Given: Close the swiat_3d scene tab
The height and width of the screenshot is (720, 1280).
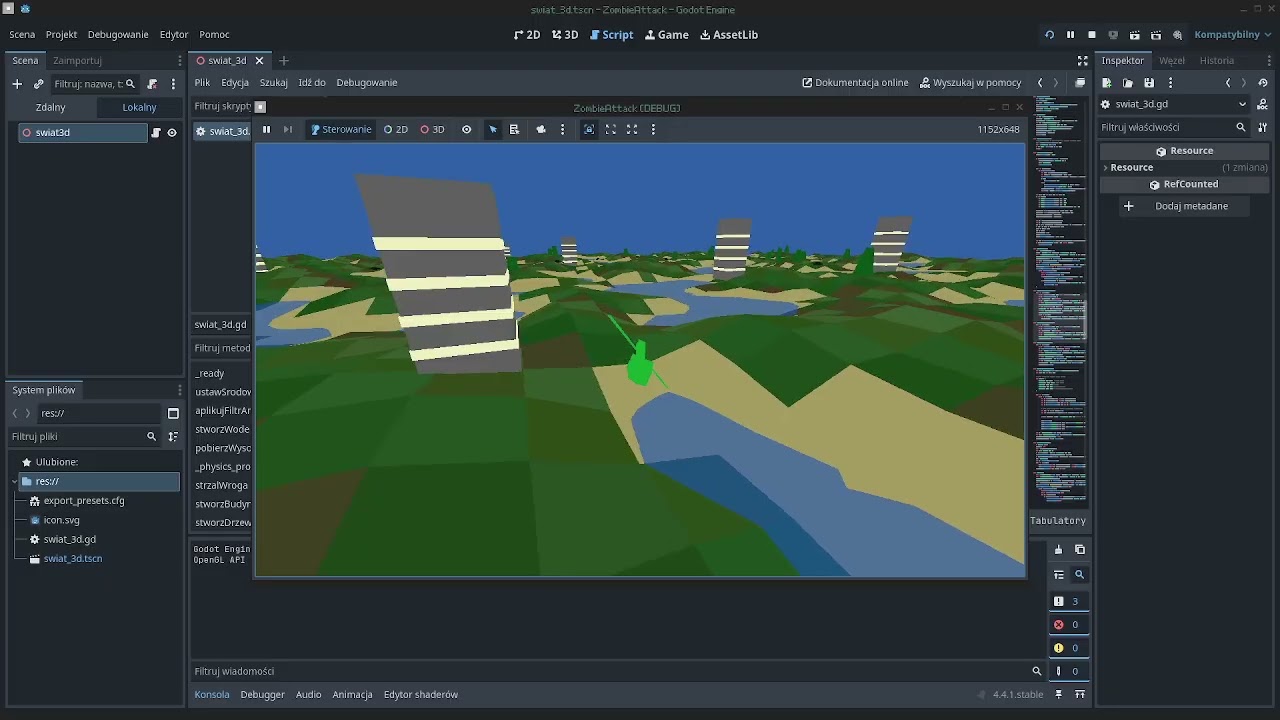Looking at the screenshot, I should click(259, 61).
